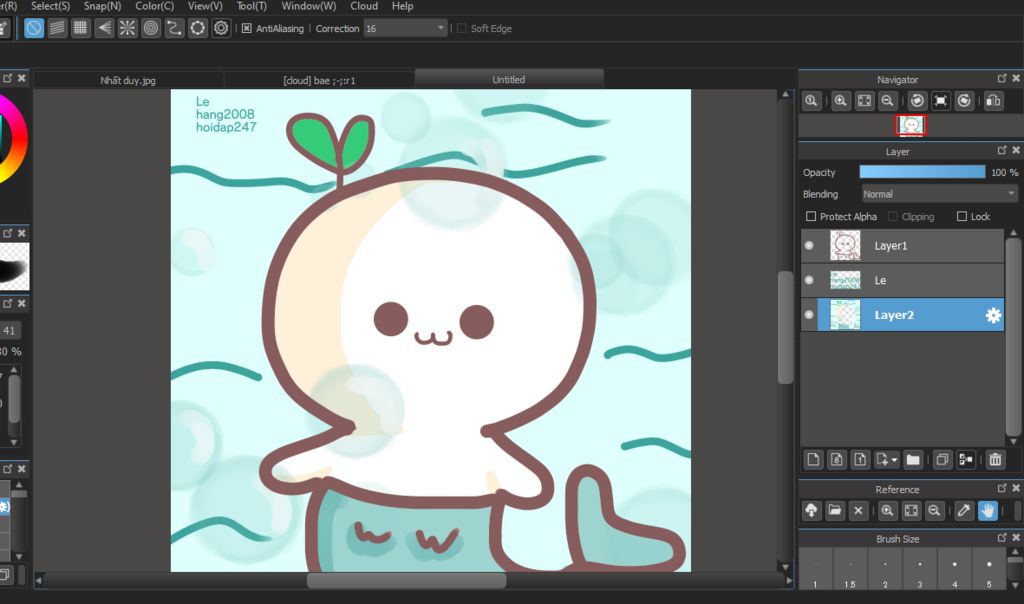Open the add-layer dropdown button
Image resolution: width=1024 pixels, height=604 pixels.
887,460
